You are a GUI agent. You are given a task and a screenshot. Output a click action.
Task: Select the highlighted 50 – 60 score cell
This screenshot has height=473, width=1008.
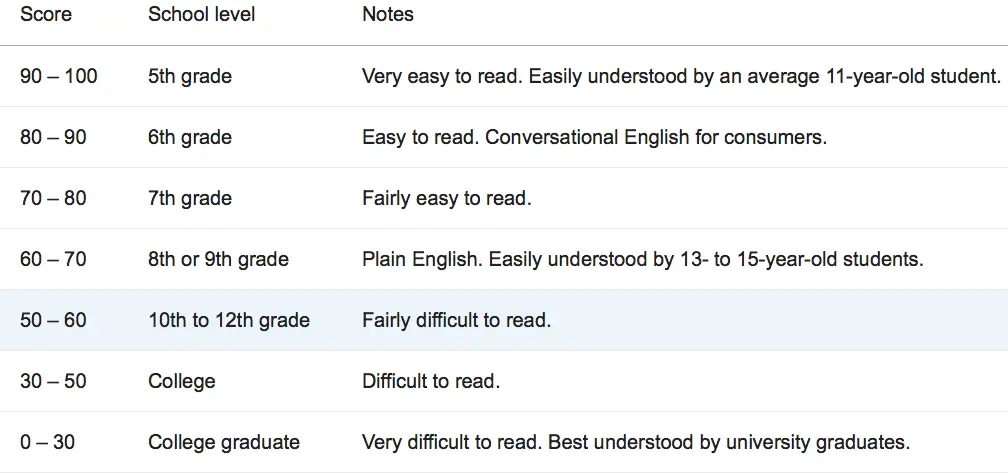[x=53, y=320]
